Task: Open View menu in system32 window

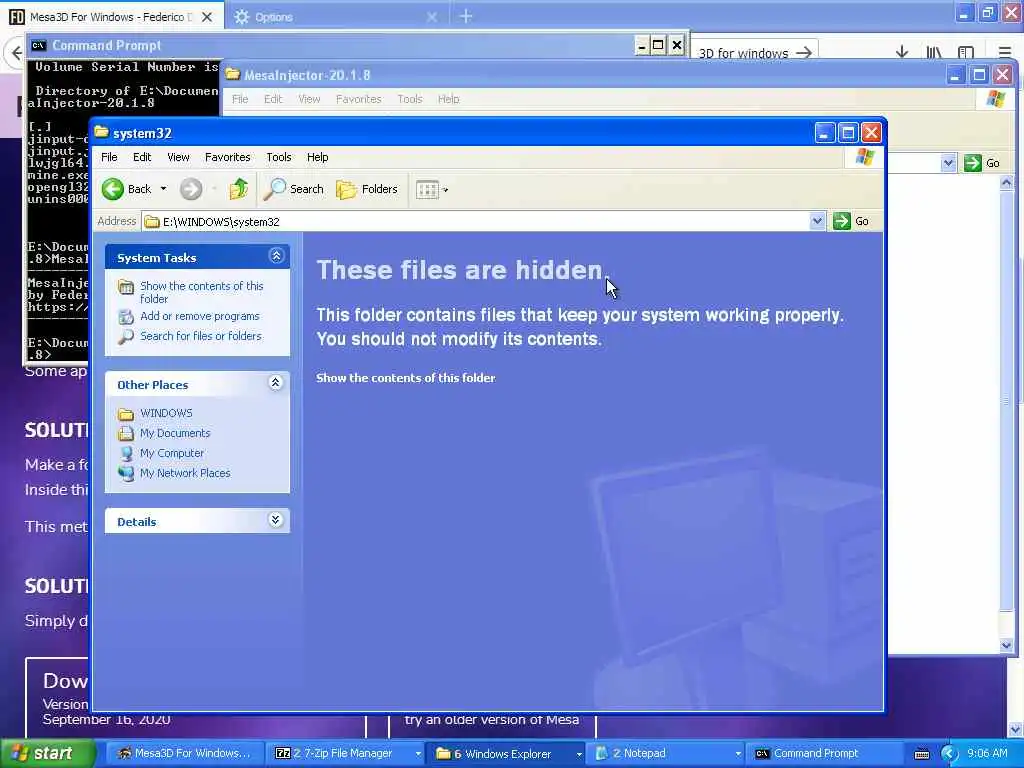Action: pyautogui.click(x=178, y=157)
